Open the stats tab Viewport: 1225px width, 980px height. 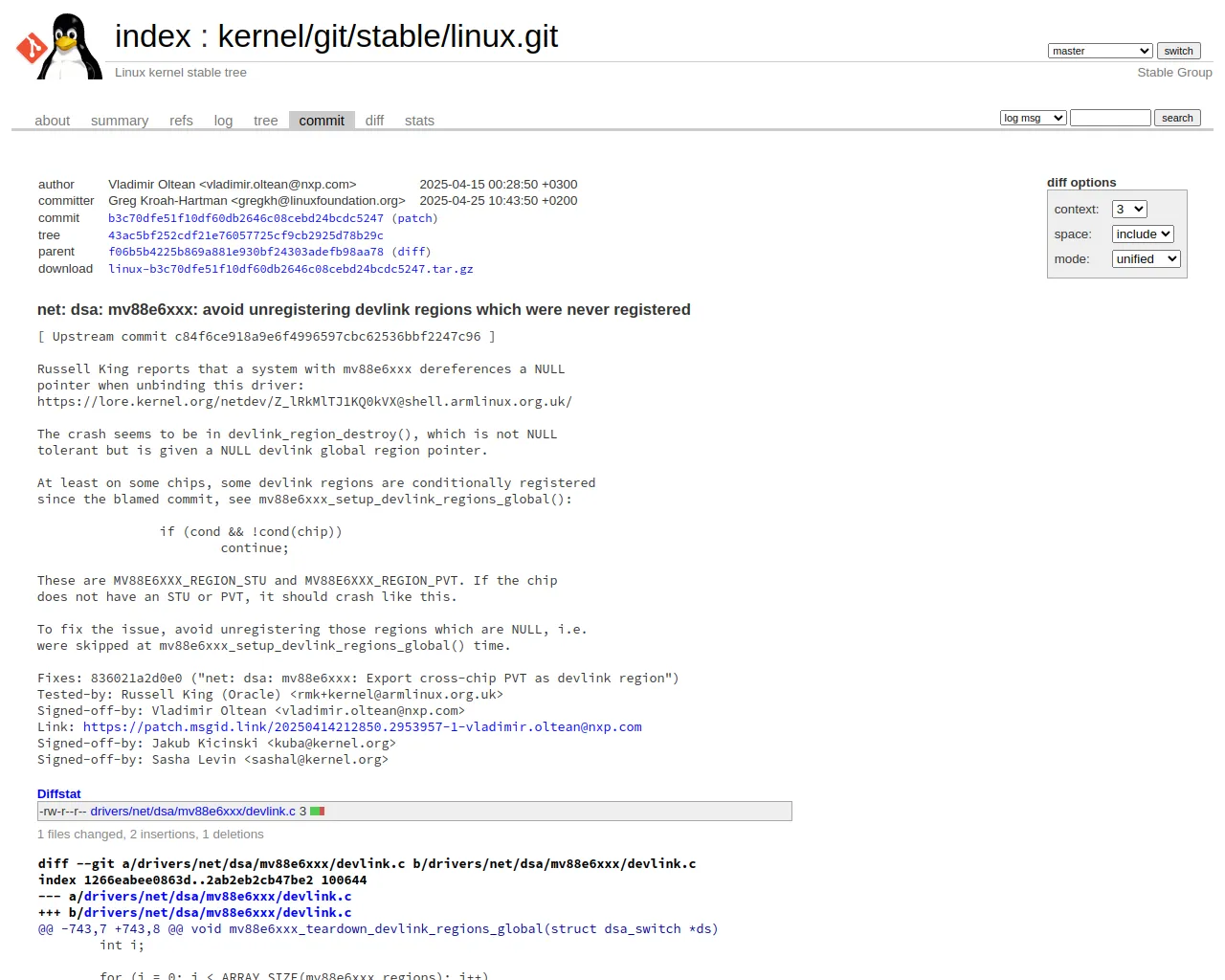[x=419, y=121]
